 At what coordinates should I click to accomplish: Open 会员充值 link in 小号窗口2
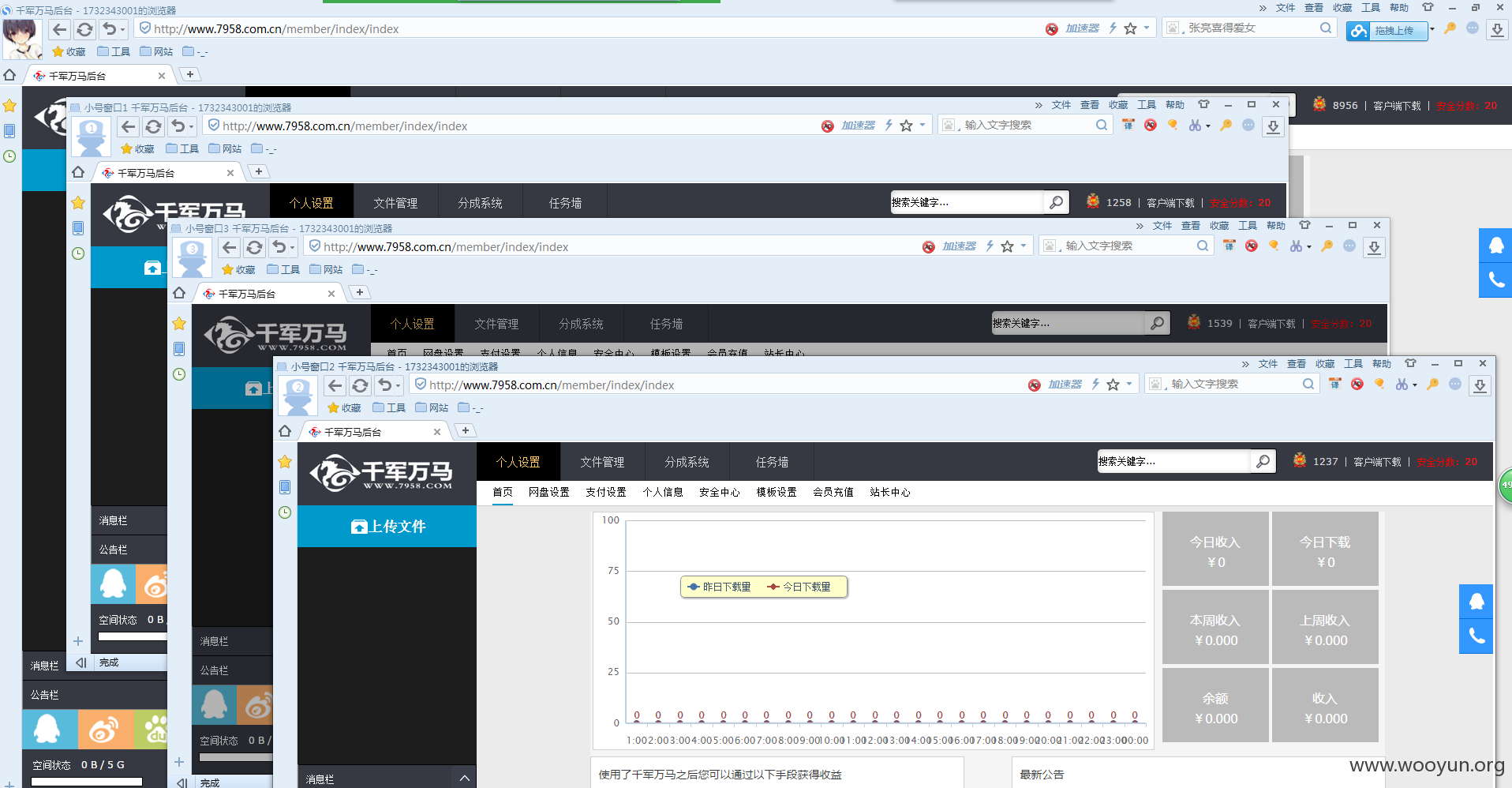coord(833,492)
